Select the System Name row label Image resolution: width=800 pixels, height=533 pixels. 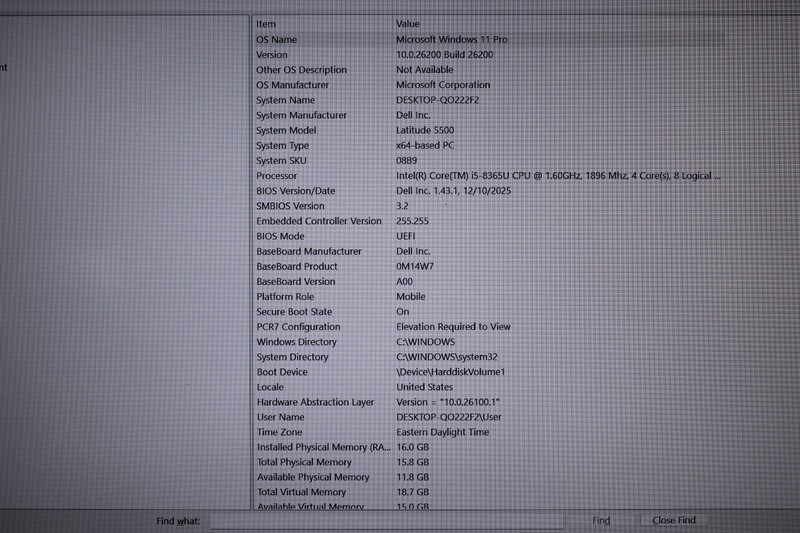[285, 100]
